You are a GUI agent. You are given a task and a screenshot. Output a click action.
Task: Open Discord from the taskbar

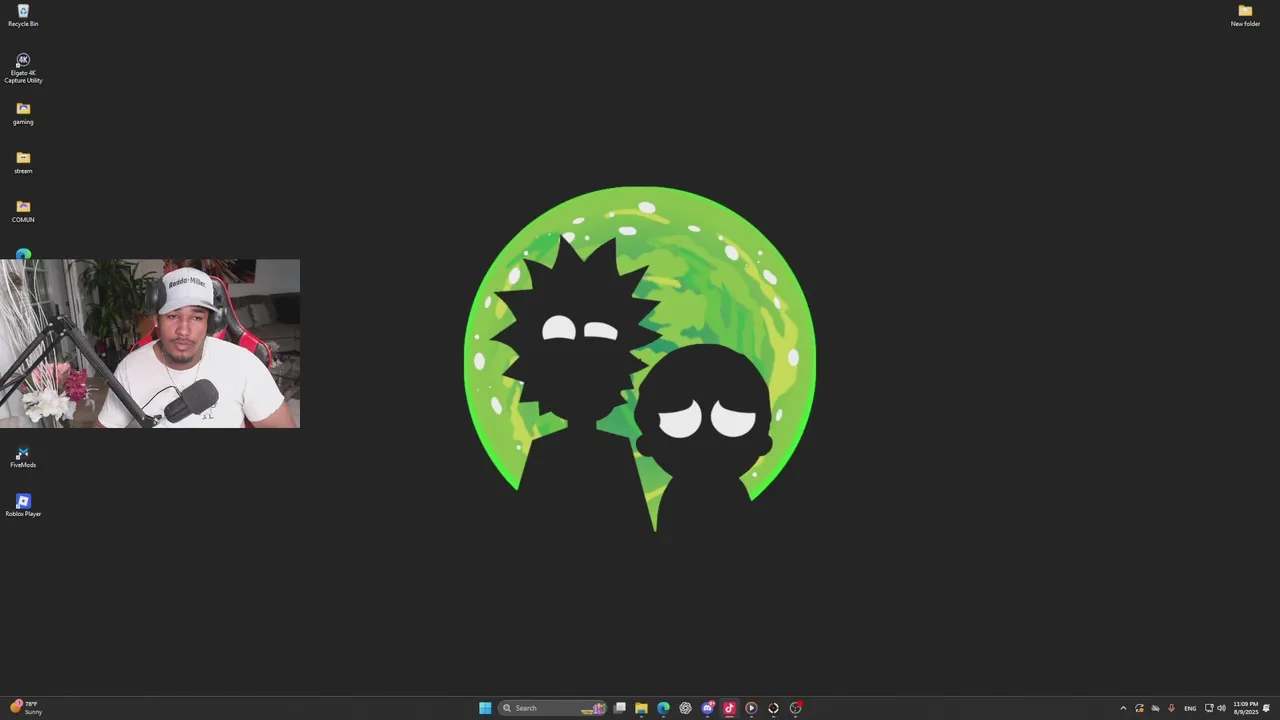tap(707, 708)
